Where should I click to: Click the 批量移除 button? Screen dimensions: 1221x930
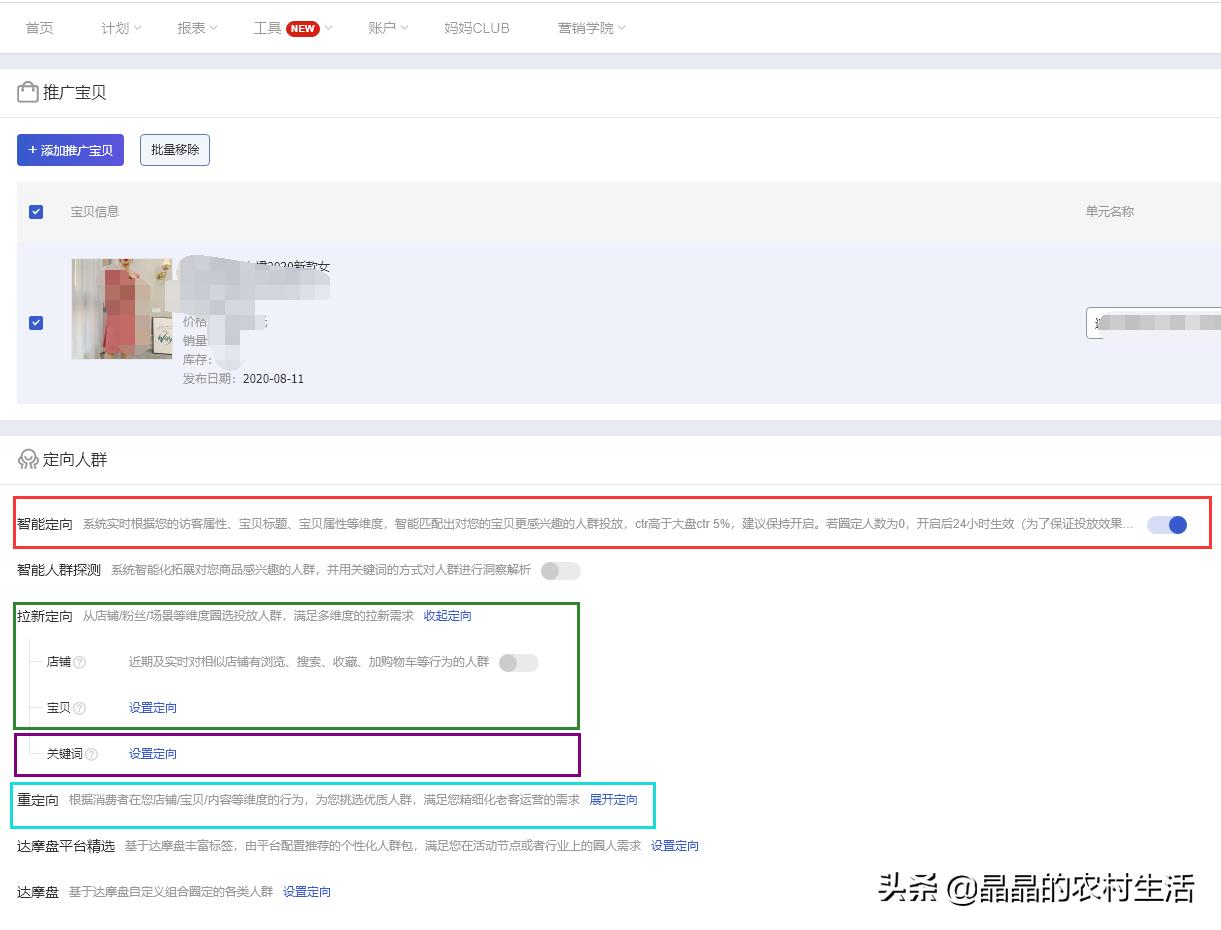(174, 149)
